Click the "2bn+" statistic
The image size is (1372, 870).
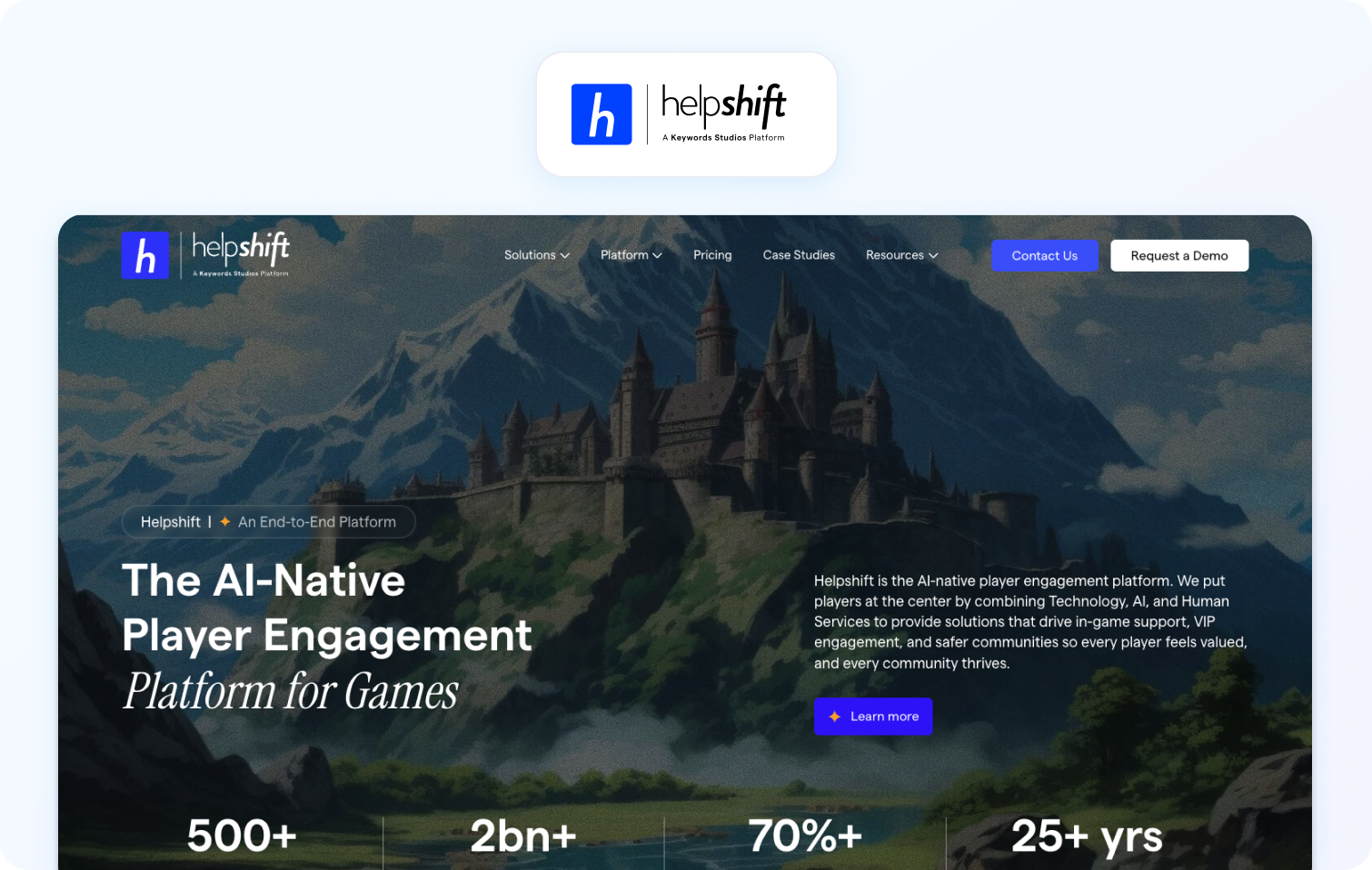point(523,835)
